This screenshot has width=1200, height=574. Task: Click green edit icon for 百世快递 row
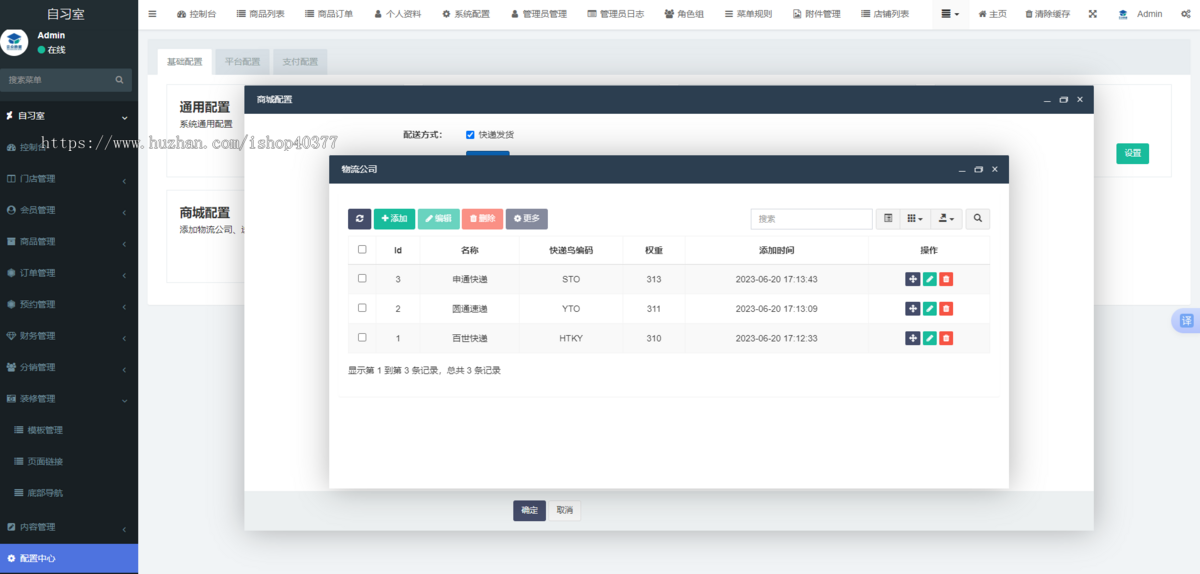pyautogui.click(x=929, y=338)
